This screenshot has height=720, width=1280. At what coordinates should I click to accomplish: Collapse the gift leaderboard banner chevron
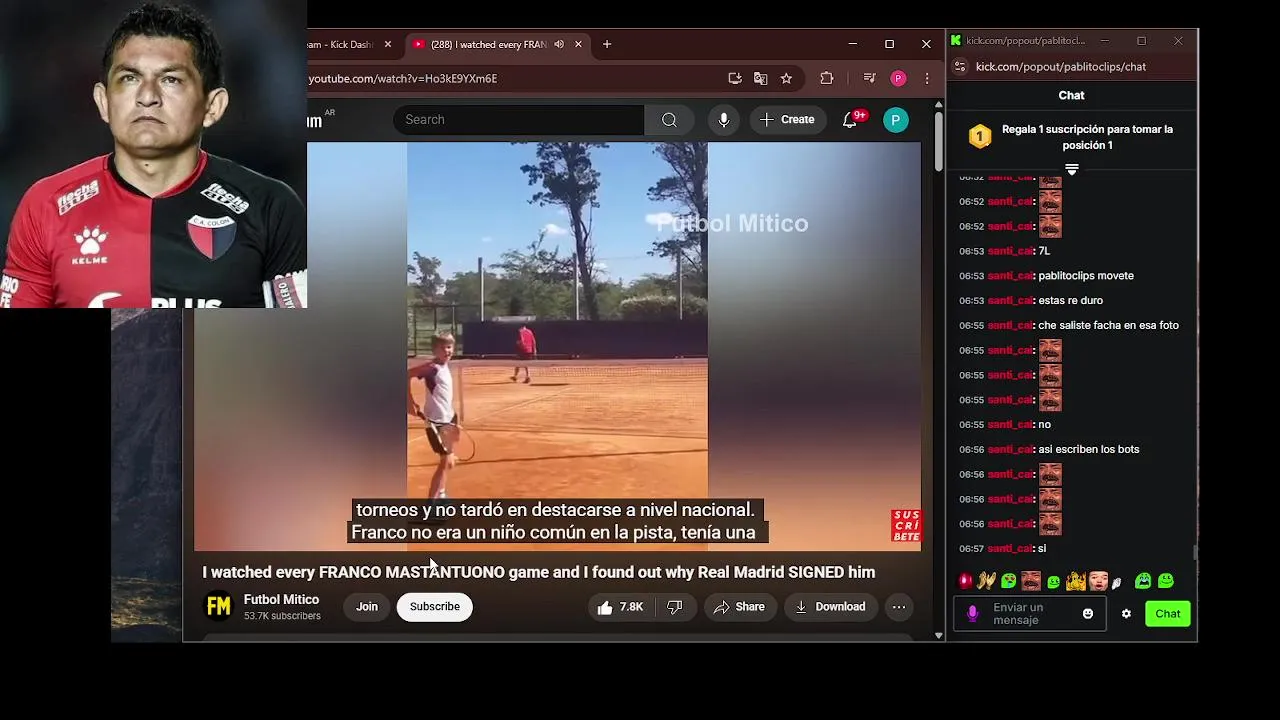click(x=1071, y=170)
